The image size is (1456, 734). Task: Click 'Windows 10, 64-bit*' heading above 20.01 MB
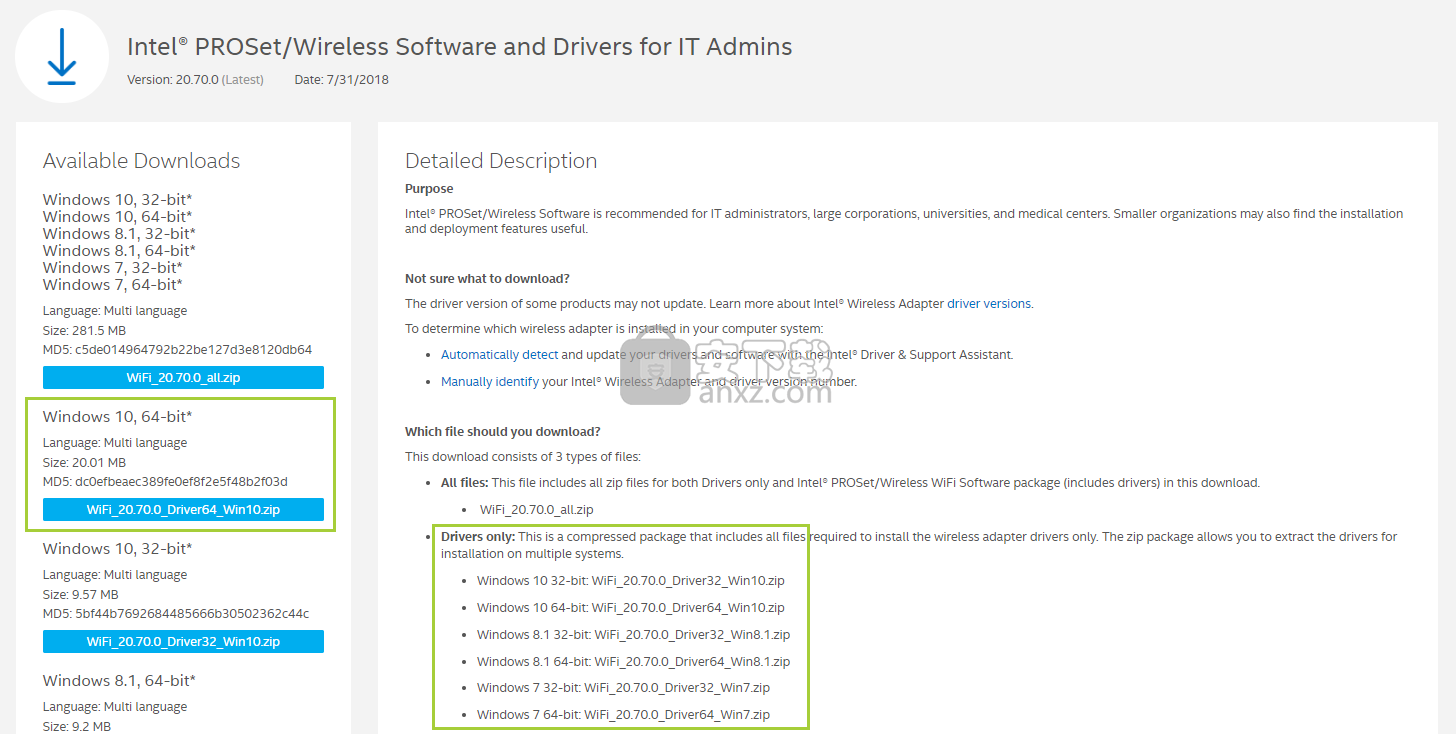point(118,416)
